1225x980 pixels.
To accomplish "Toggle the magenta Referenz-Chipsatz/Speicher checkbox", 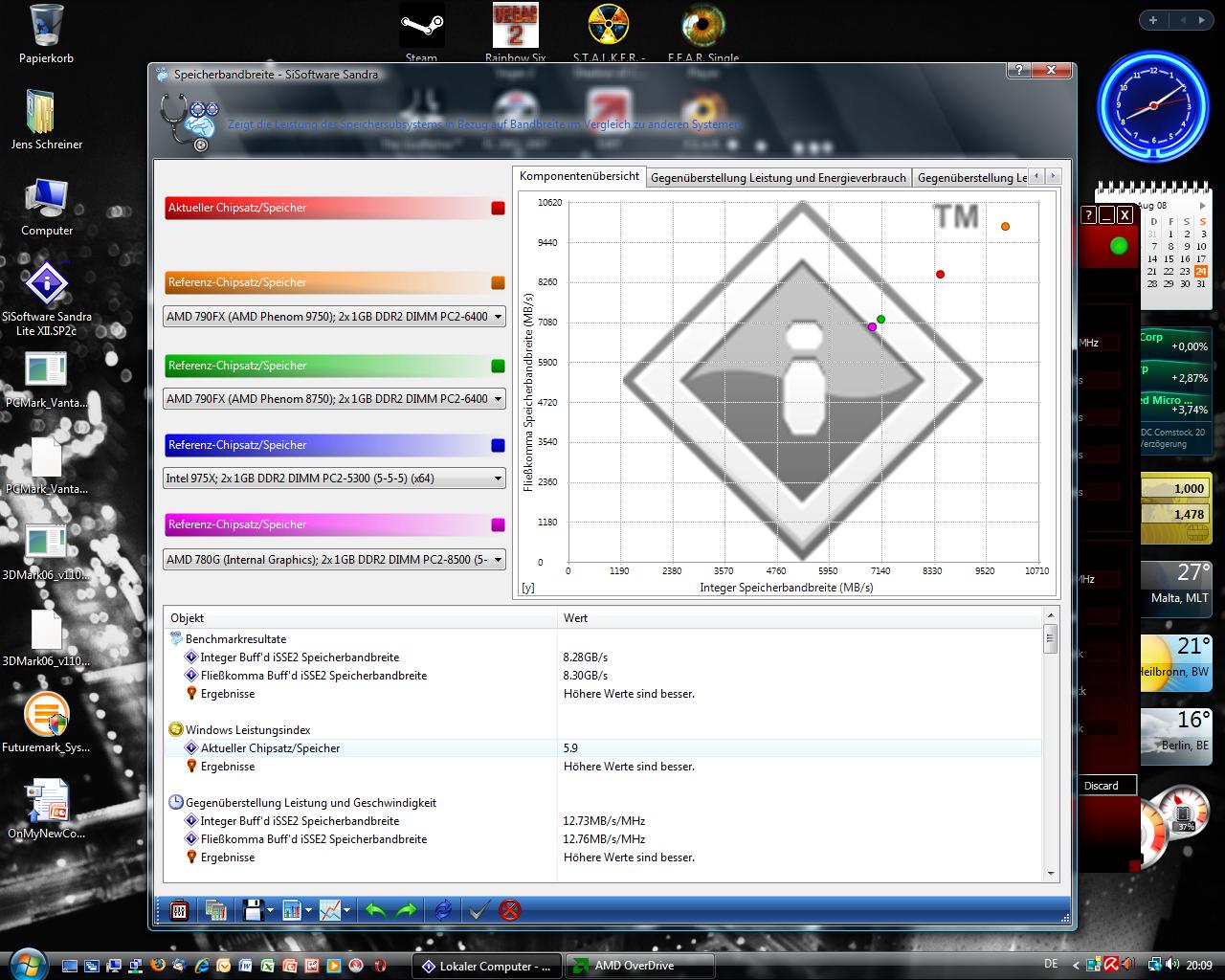I will click(x=498, y=524).
